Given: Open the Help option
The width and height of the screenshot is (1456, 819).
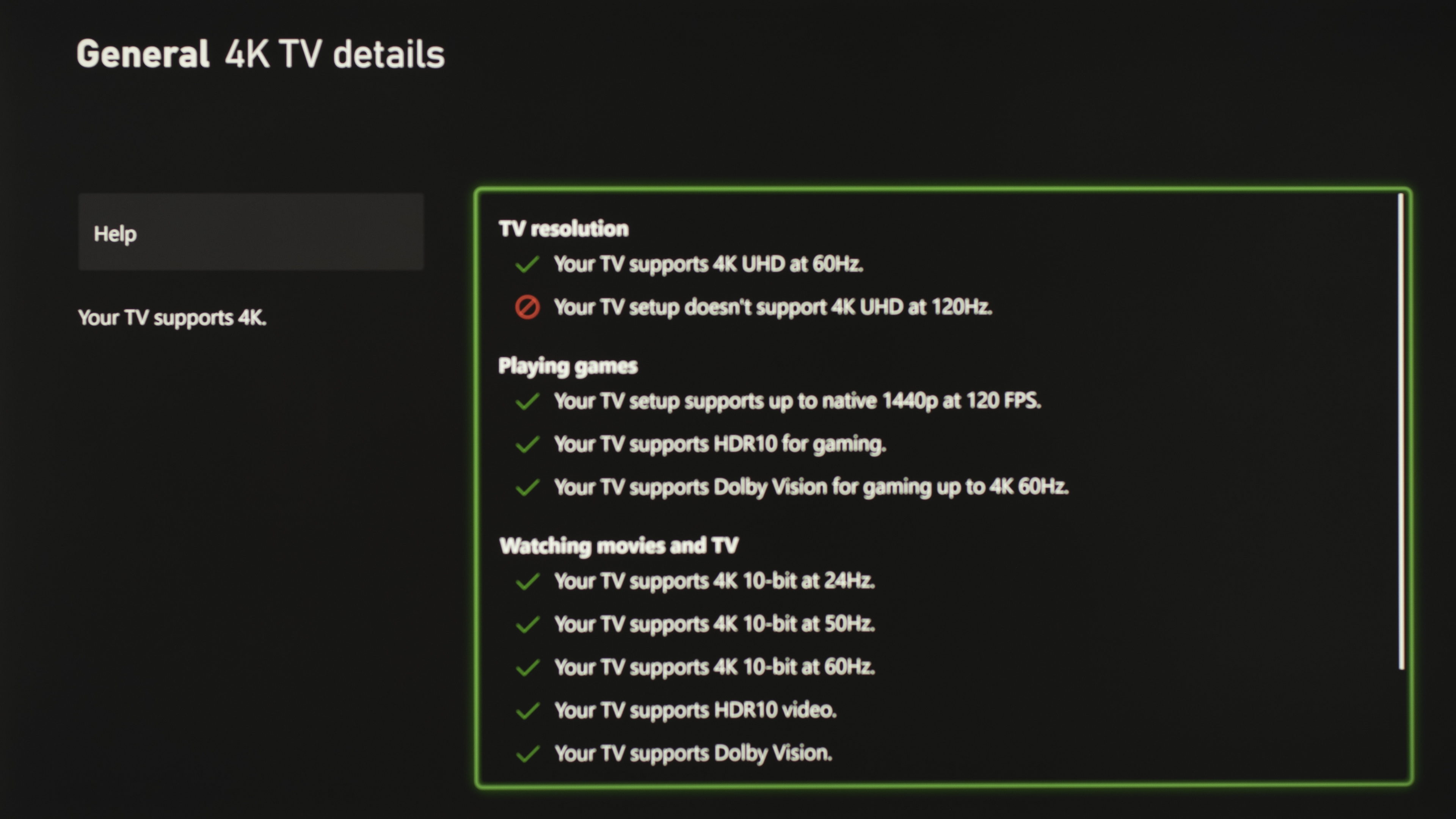Looking at the screenshot, I should tap(250, 232).
